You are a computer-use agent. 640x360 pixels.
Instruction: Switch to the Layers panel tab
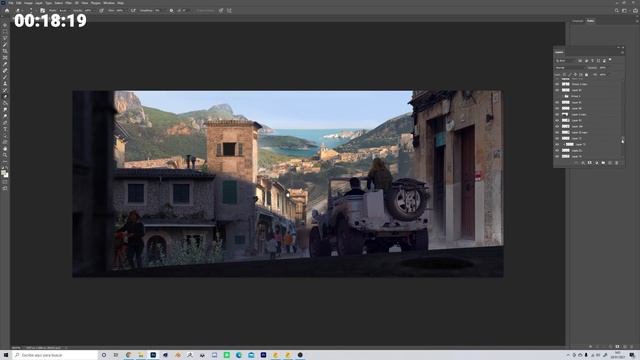(x=559, y=52)
